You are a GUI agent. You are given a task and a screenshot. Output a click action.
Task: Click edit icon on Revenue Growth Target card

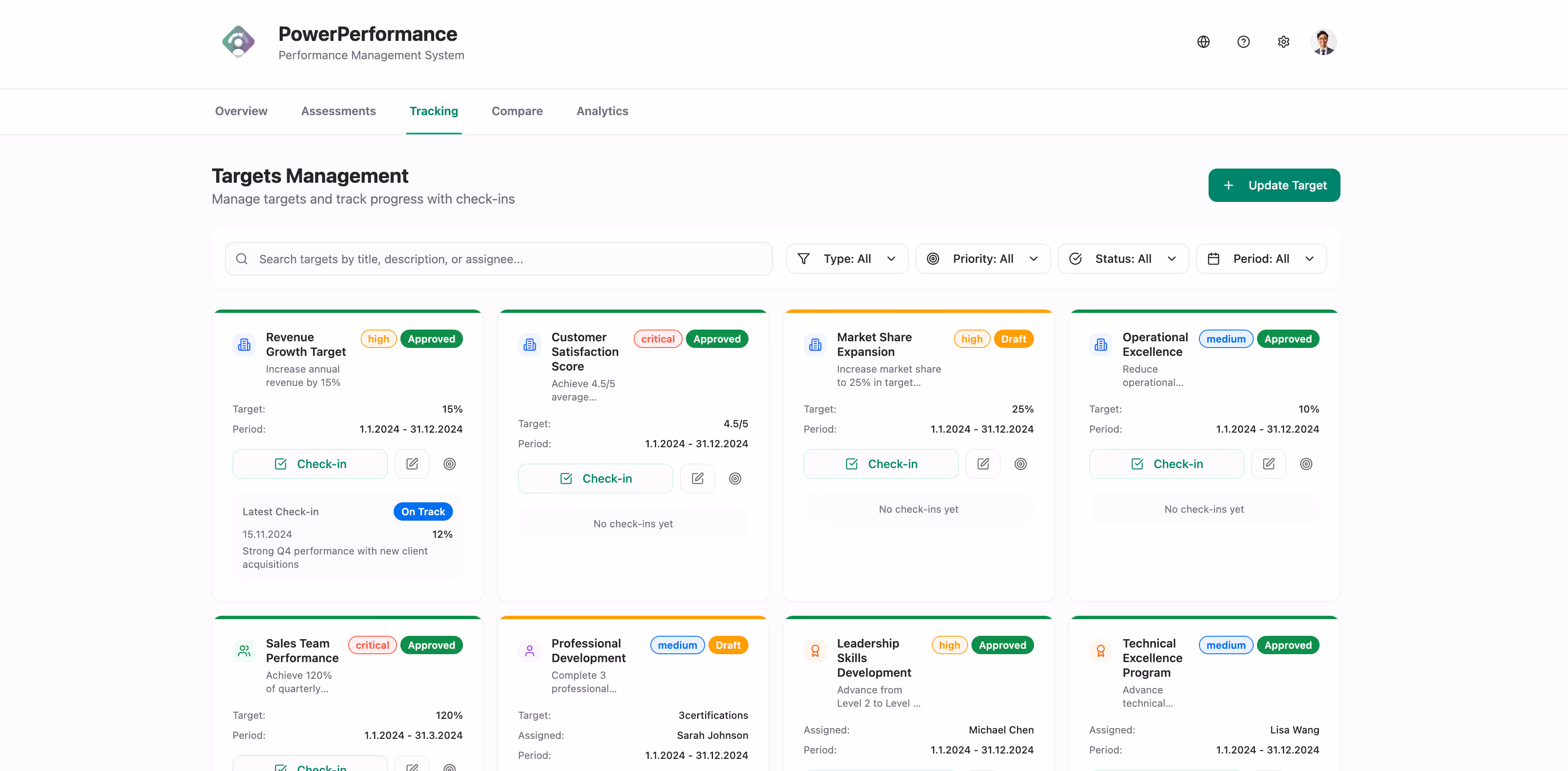pos(412,464)
